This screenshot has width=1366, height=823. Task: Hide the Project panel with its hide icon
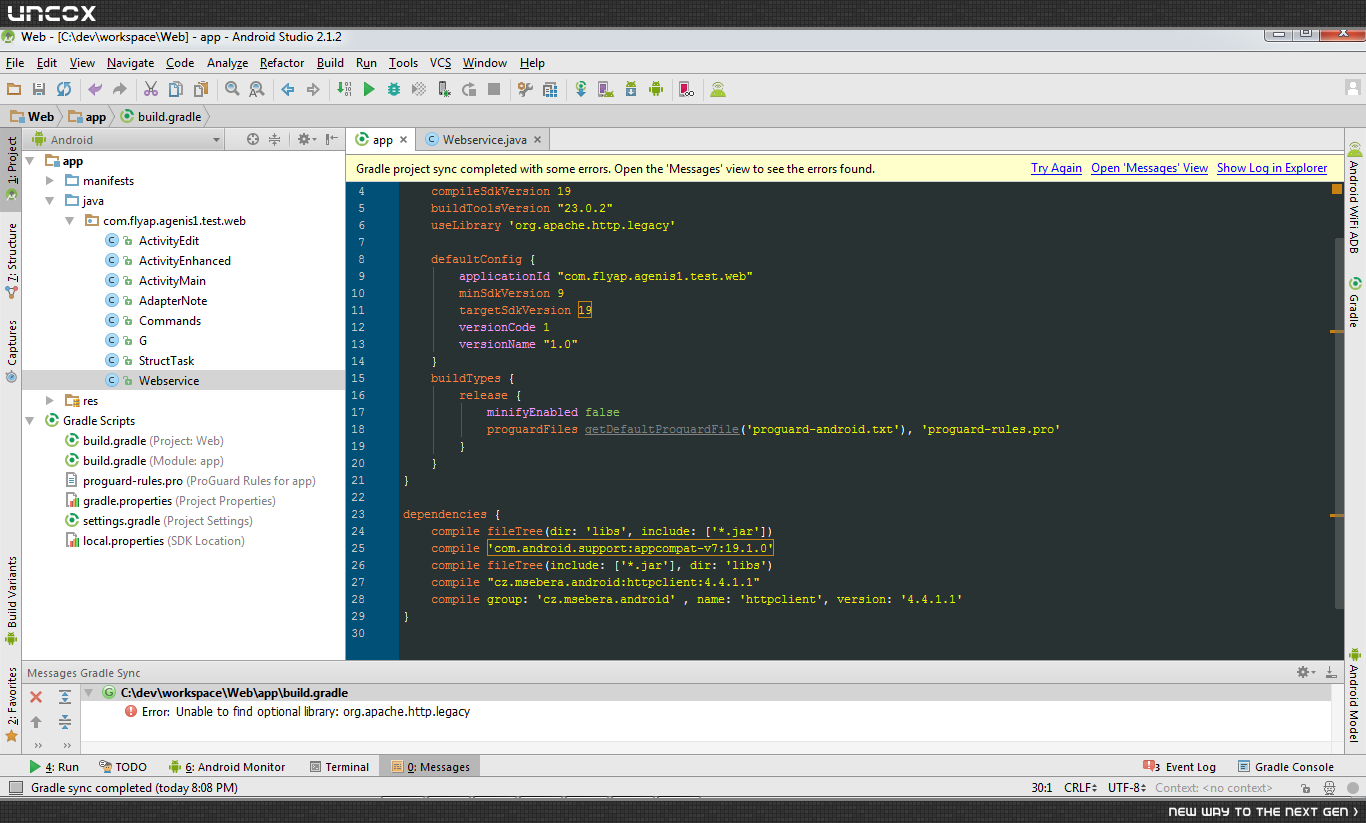coord(331,140)
